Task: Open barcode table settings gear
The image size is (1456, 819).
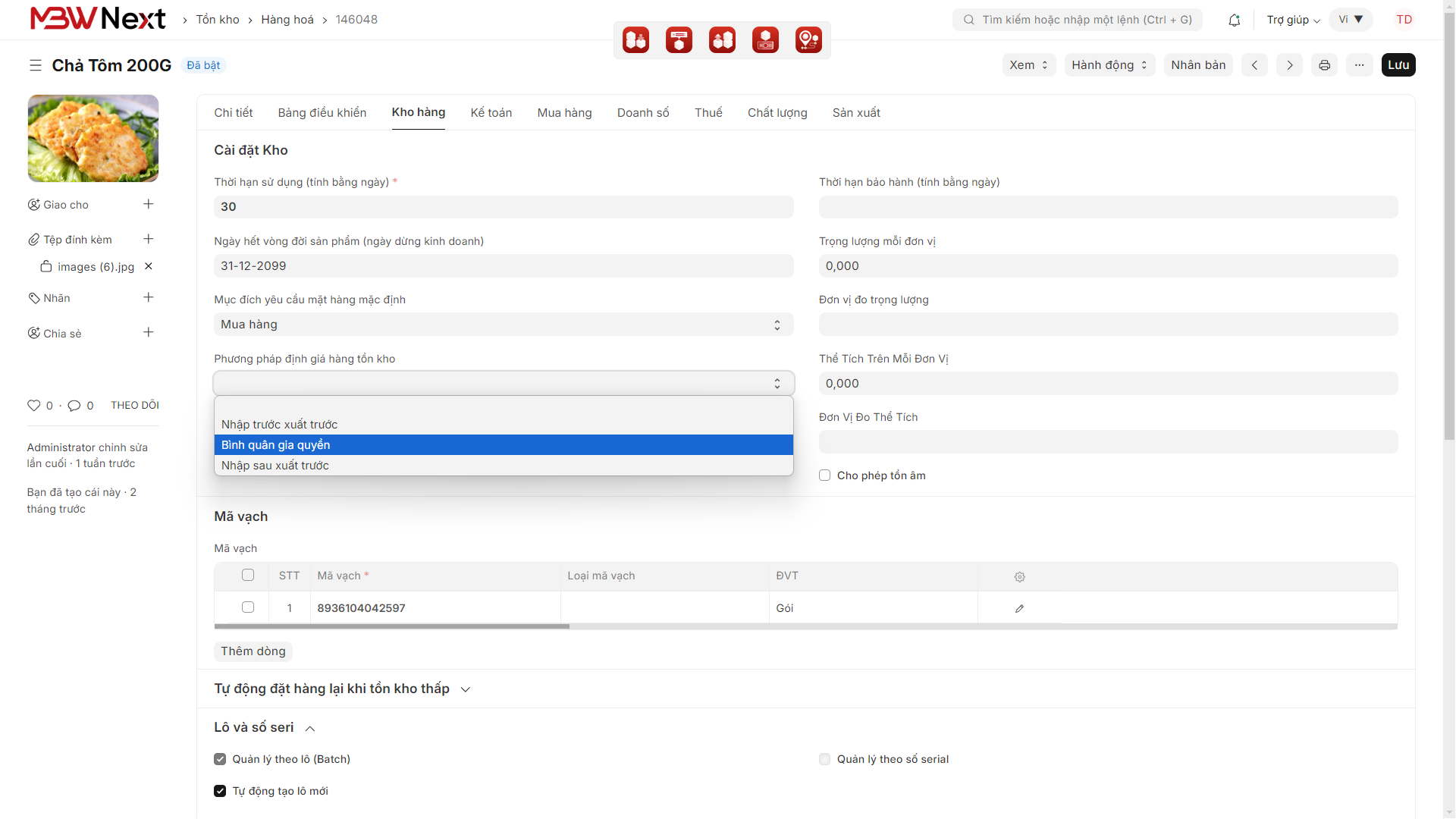Action: (x=1019, y=577)
